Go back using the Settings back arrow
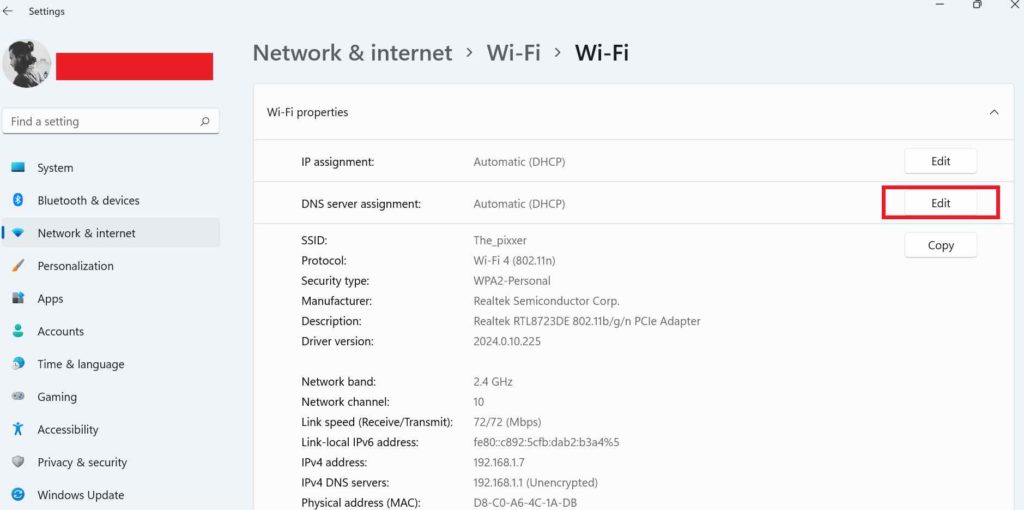1024x510 pixels. [x=8, y=11]
